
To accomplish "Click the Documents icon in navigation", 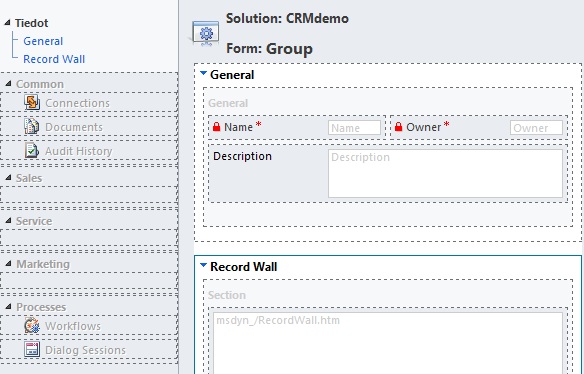I will [x=32, y=126].
